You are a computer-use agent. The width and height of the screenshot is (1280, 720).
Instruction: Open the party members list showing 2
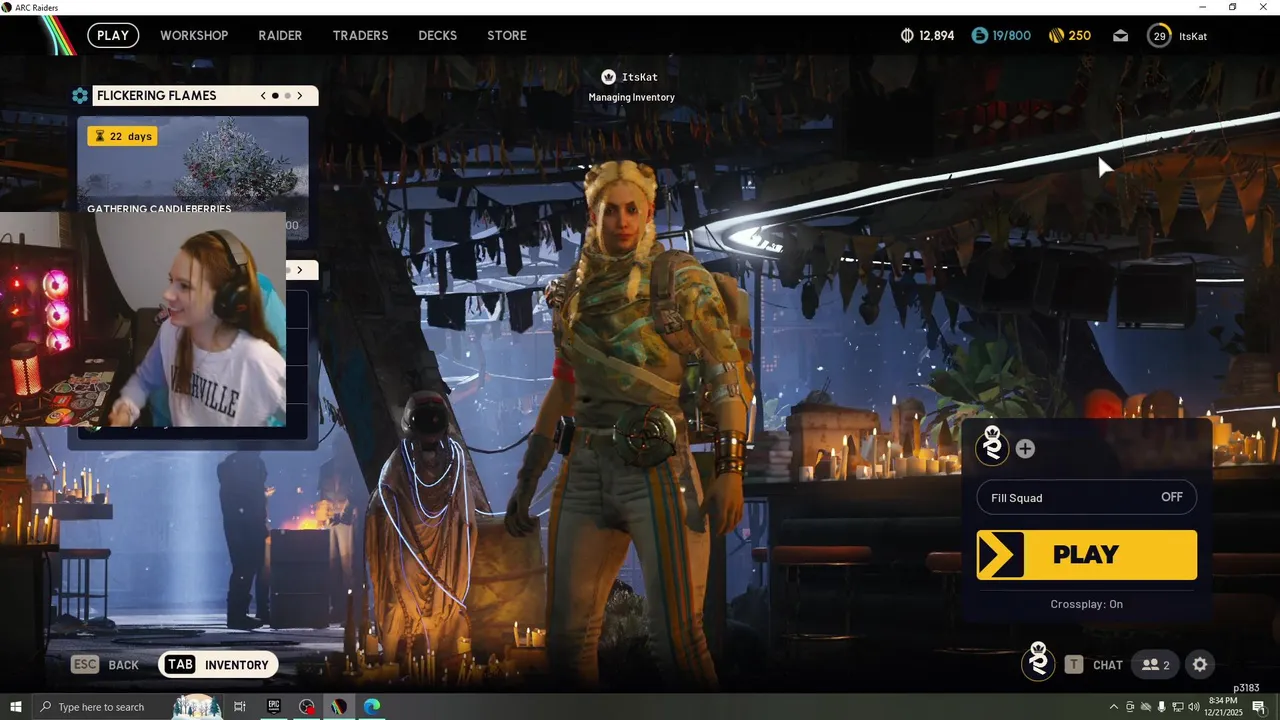pyautogui.click(x=1156, y=665)
